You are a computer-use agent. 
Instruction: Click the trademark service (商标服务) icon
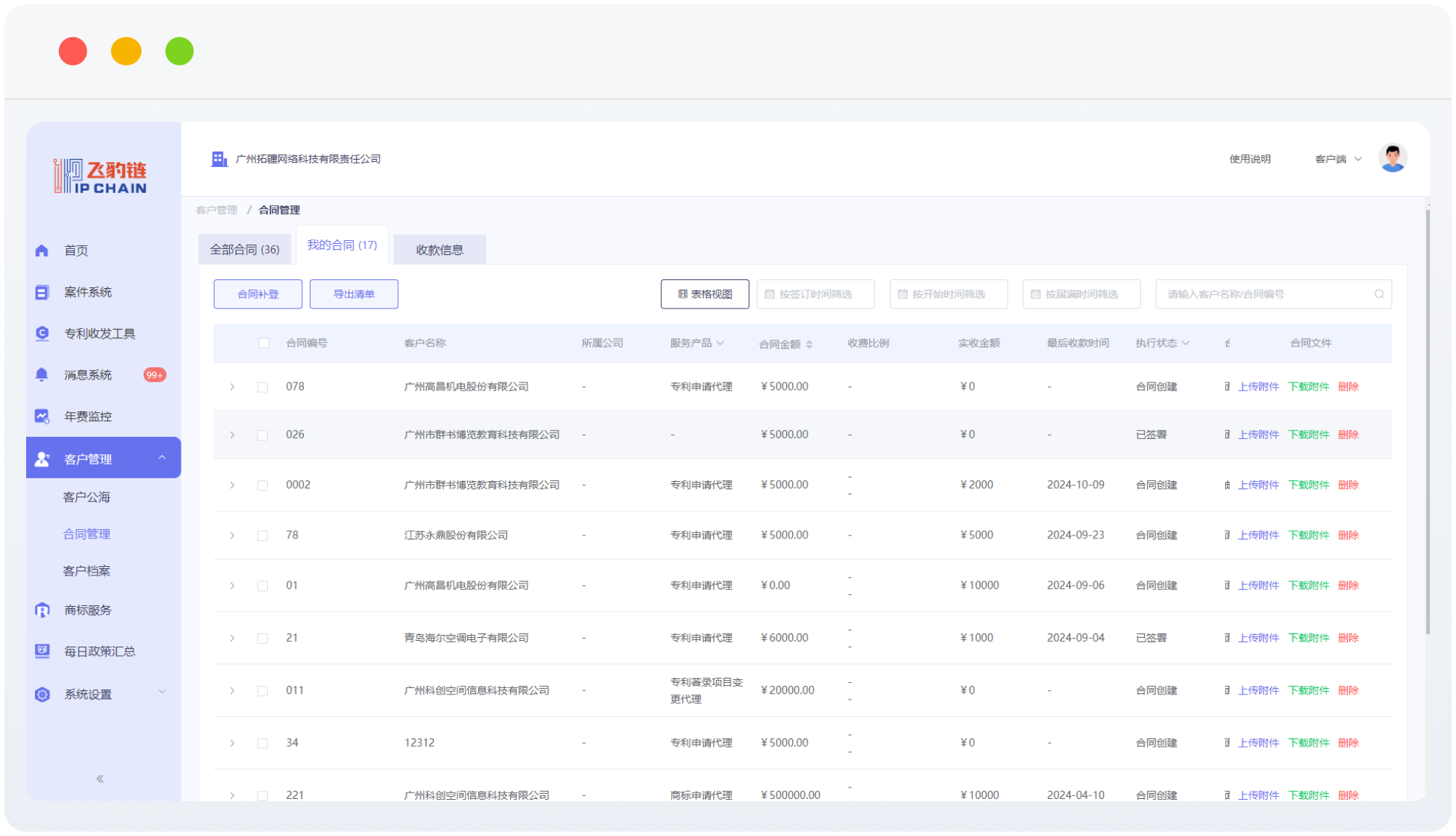pyautogui.click(x=41, y=610)
